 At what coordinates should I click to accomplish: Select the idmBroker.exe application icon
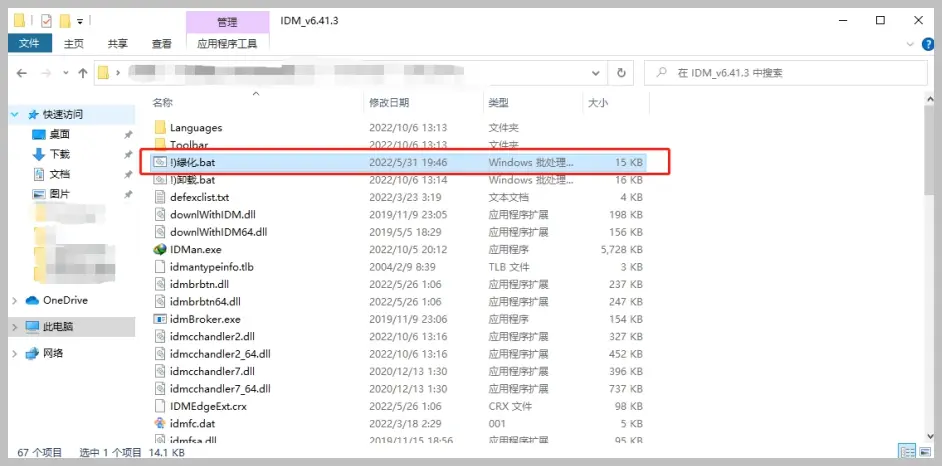[160, 319]
